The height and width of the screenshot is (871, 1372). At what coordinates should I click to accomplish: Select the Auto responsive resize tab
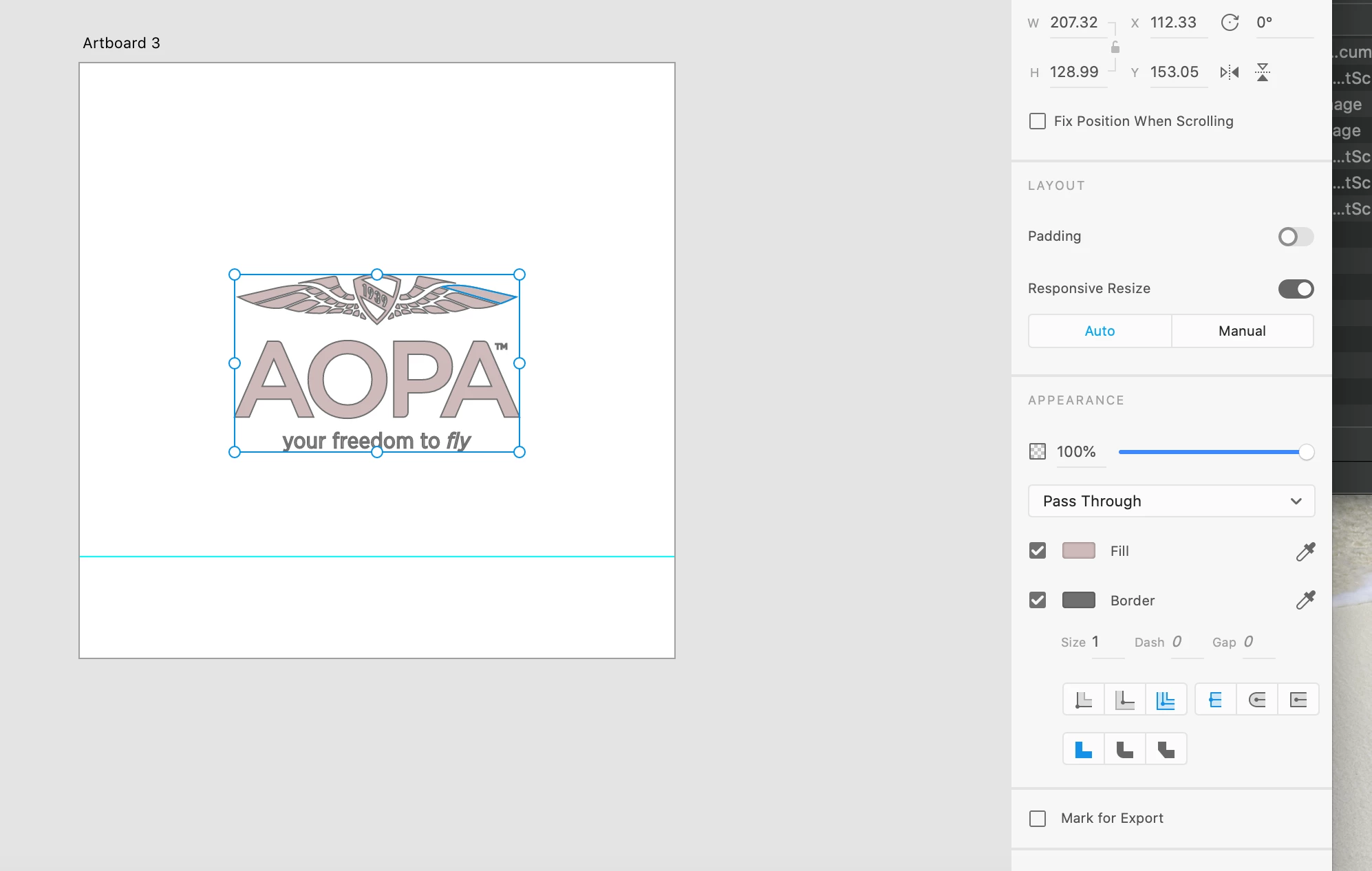pos(1100,331)
